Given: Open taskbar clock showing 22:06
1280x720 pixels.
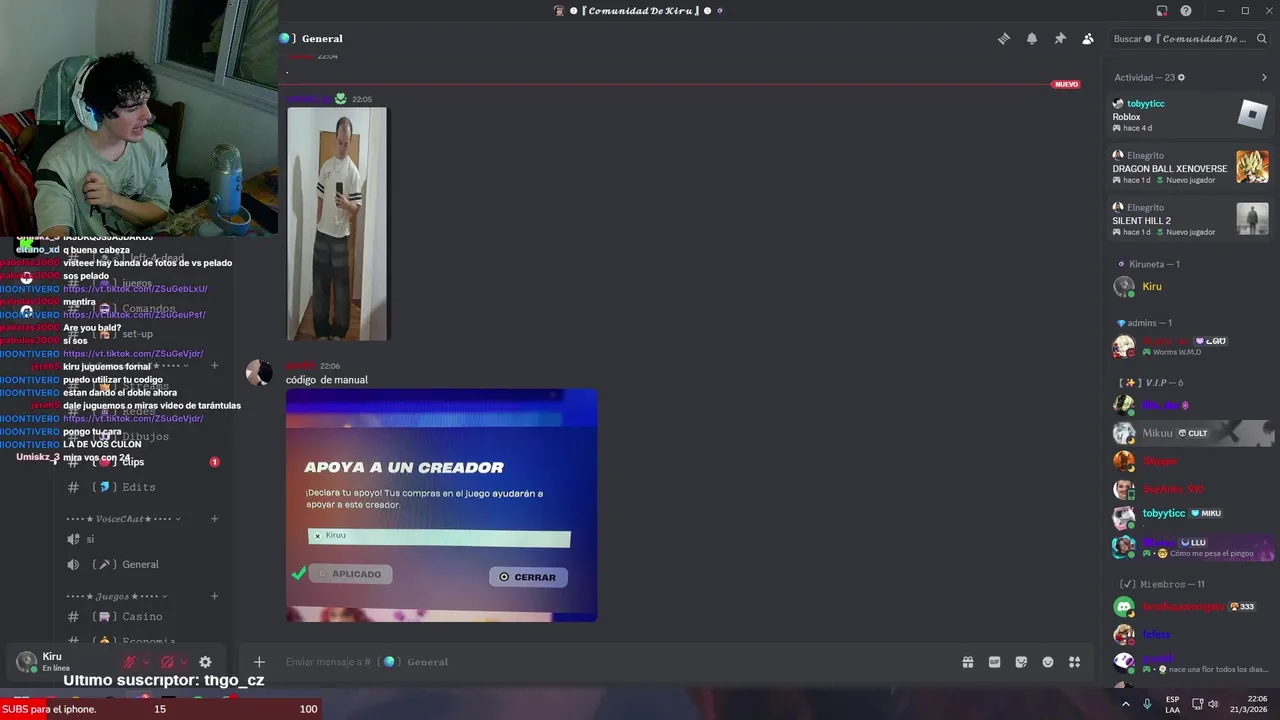Looking at the screenshot, I should point(1249,704).
